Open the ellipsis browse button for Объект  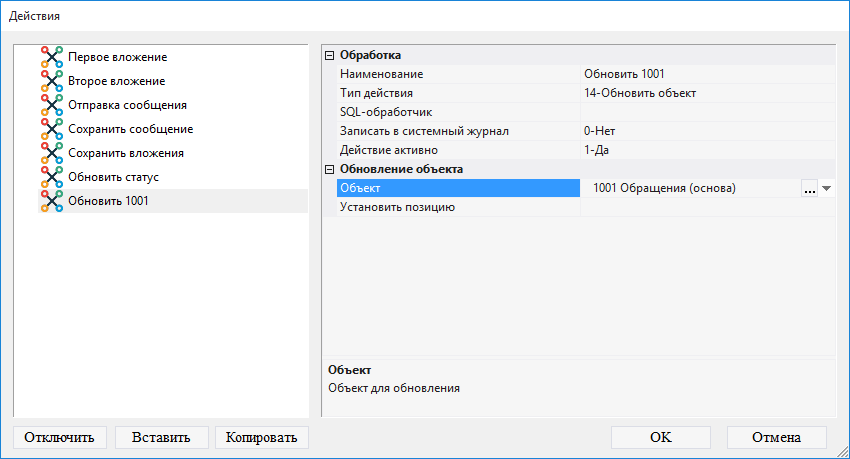[x=810, y=189]
